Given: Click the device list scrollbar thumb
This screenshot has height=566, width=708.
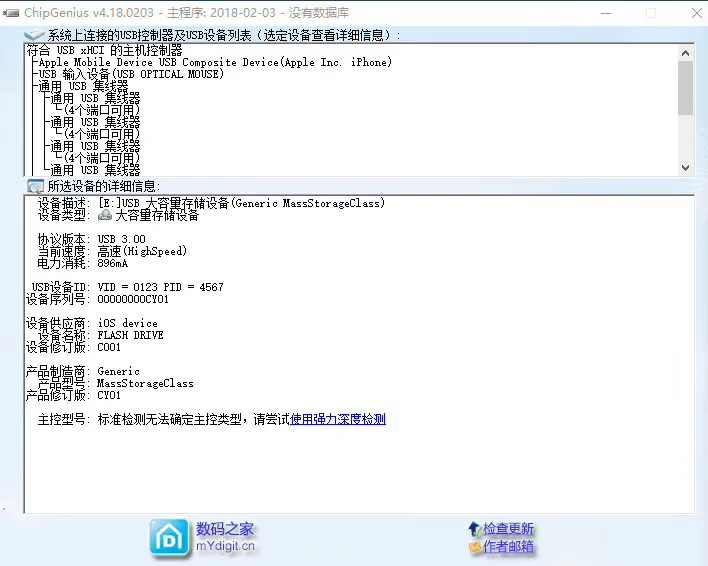Looking at the screenshot, I should point(685,86).
